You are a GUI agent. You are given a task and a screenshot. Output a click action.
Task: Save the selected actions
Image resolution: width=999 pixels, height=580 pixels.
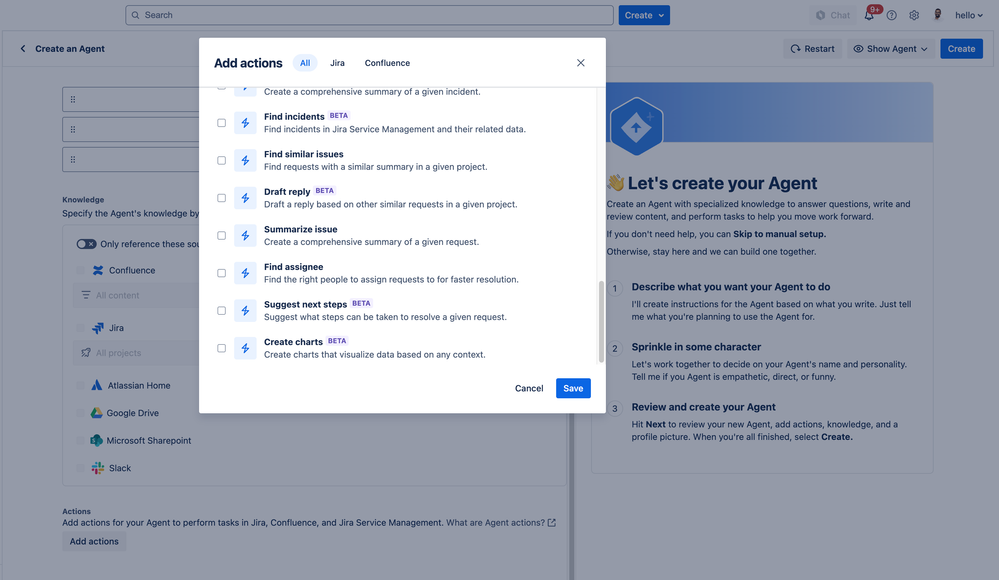point(573,388)
